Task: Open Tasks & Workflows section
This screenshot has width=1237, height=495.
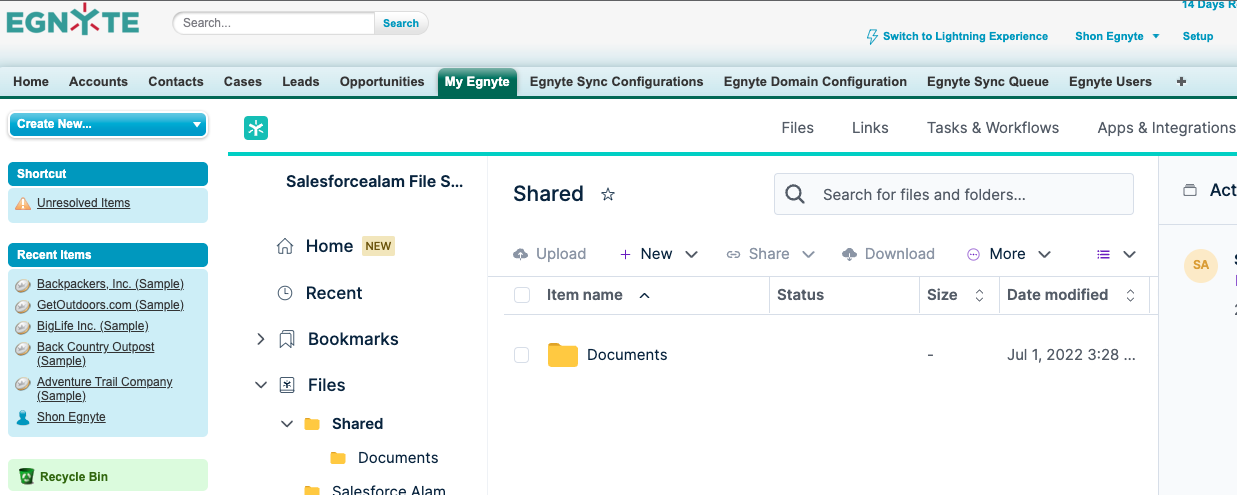Action: coord(993,128)
